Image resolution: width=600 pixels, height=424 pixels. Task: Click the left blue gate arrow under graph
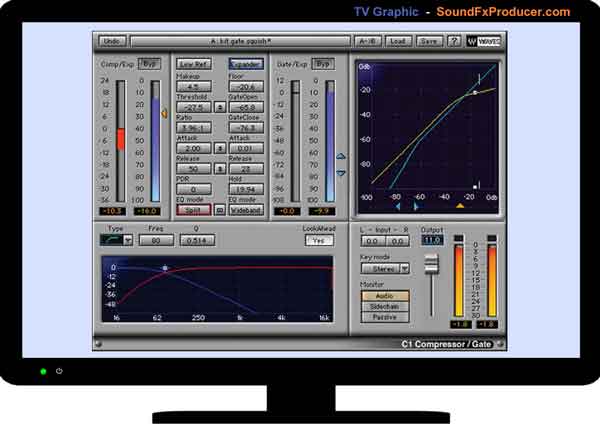coord(398,206)
